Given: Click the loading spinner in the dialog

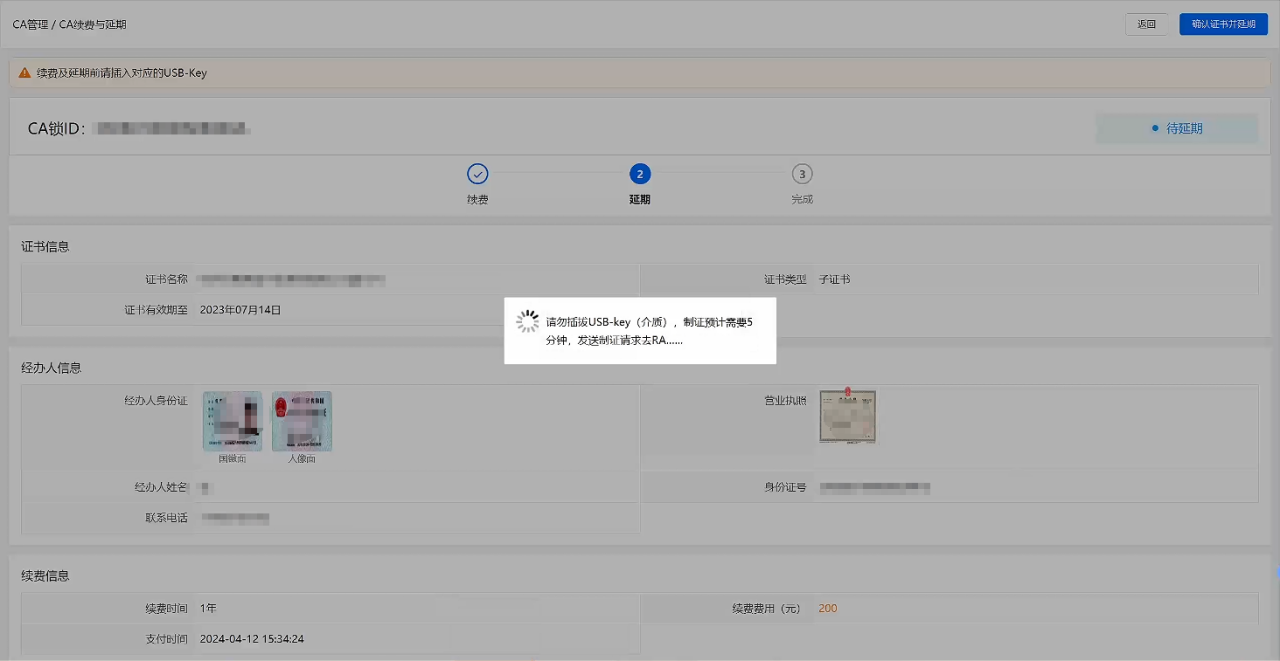Looking at the screenshot, I should (527, 322).
